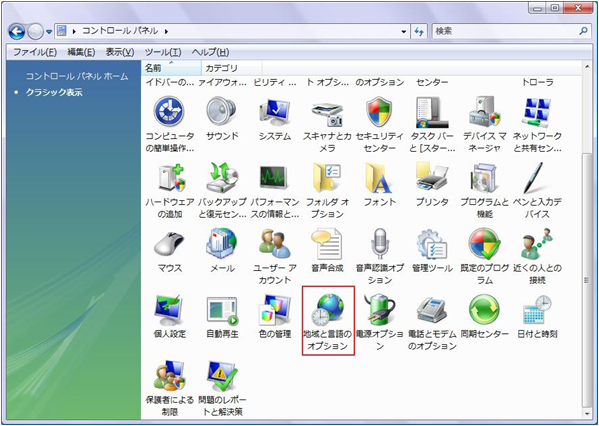This screenshot has width=599, height=426.
Task: Open the 個人設定 icon
Action: 169,310
